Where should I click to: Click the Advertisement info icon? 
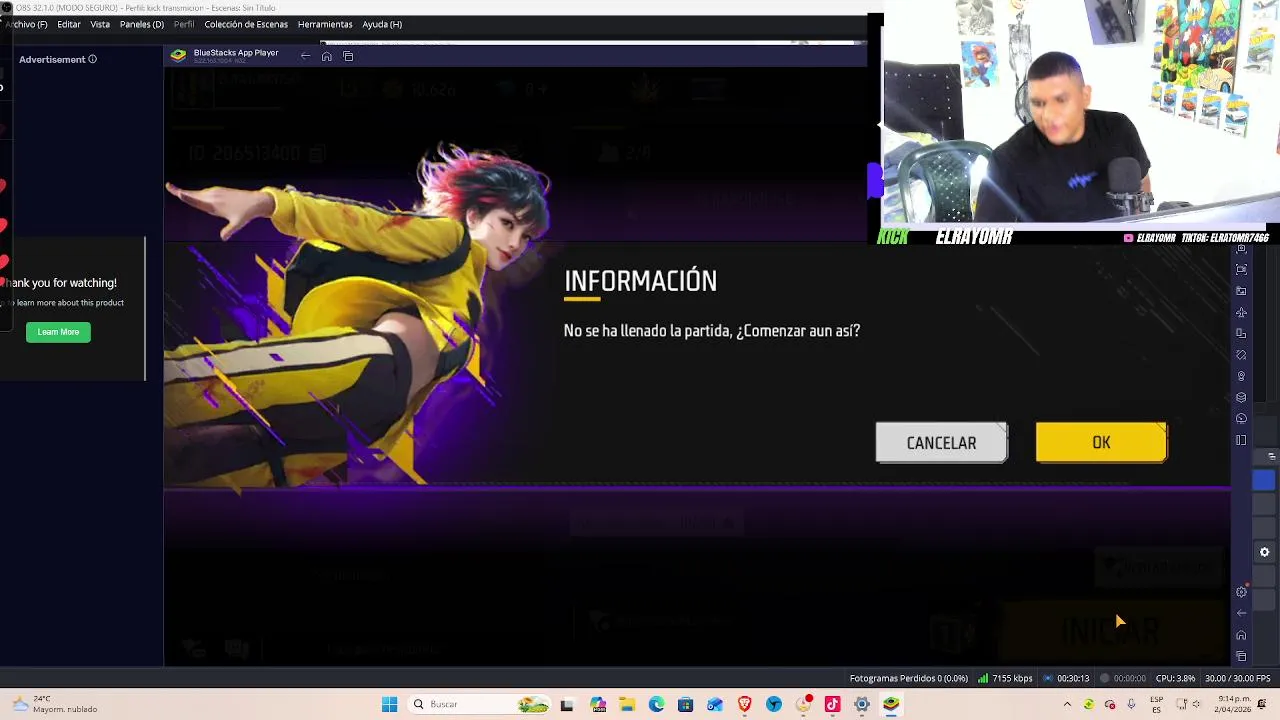coord(92,59)
